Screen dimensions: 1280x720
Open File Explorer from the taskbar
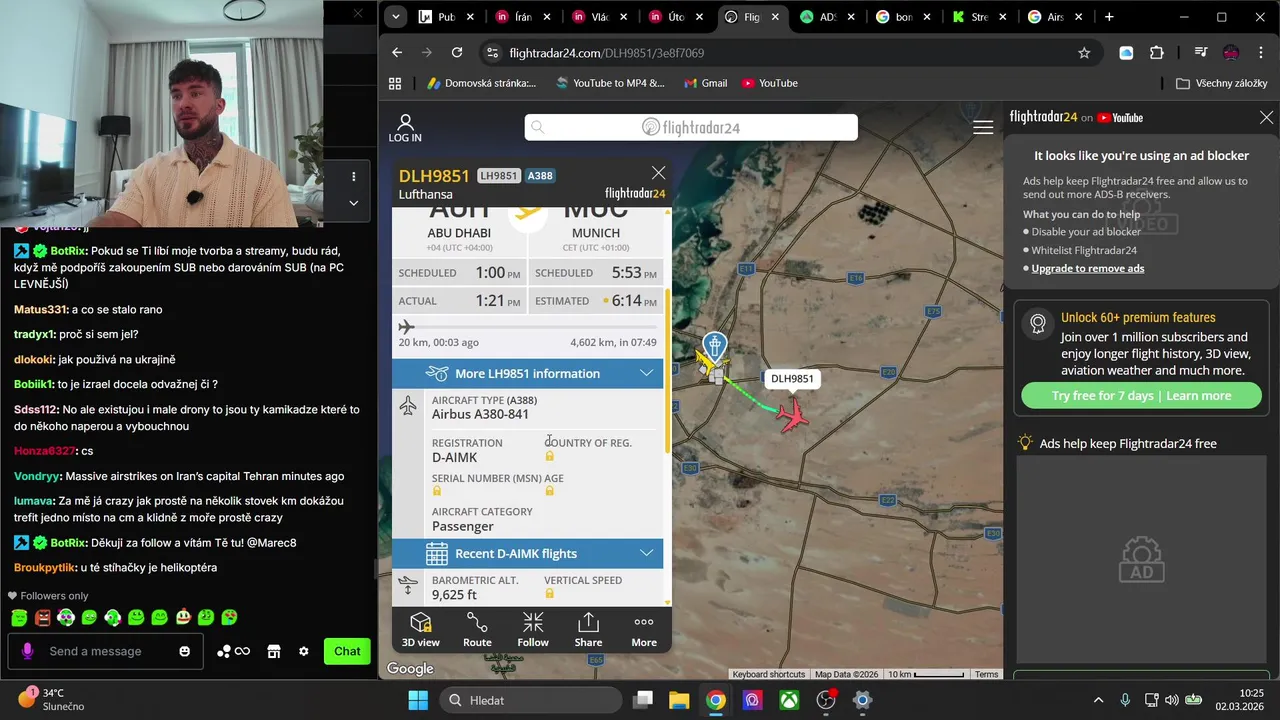coord(679,700)
